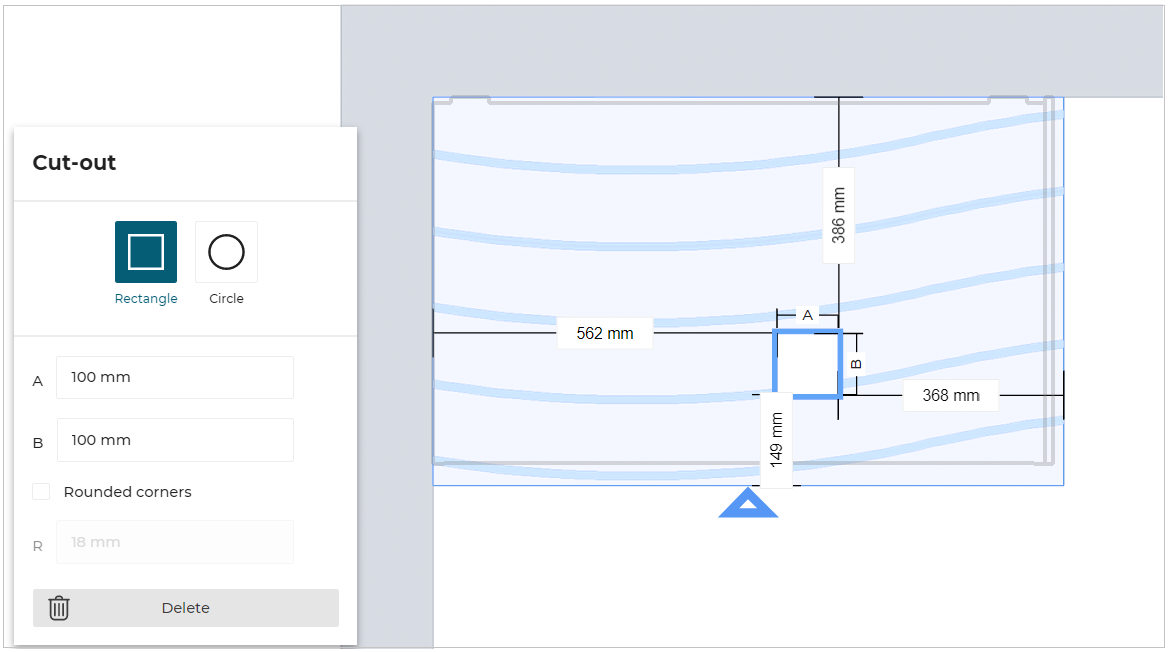Enable the Rounded corners checkbox

pyautogui.click(x=41, y=492)
